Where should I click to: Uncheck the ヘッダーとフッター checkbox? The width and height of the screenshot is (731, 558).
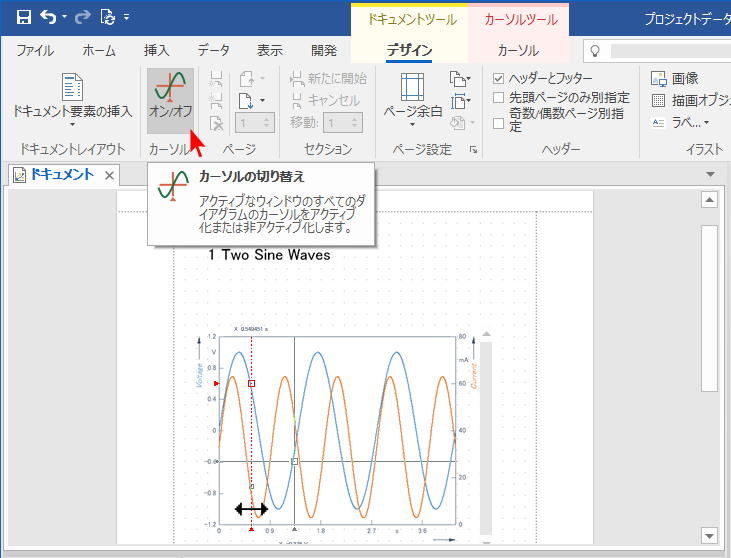[498, 78]
